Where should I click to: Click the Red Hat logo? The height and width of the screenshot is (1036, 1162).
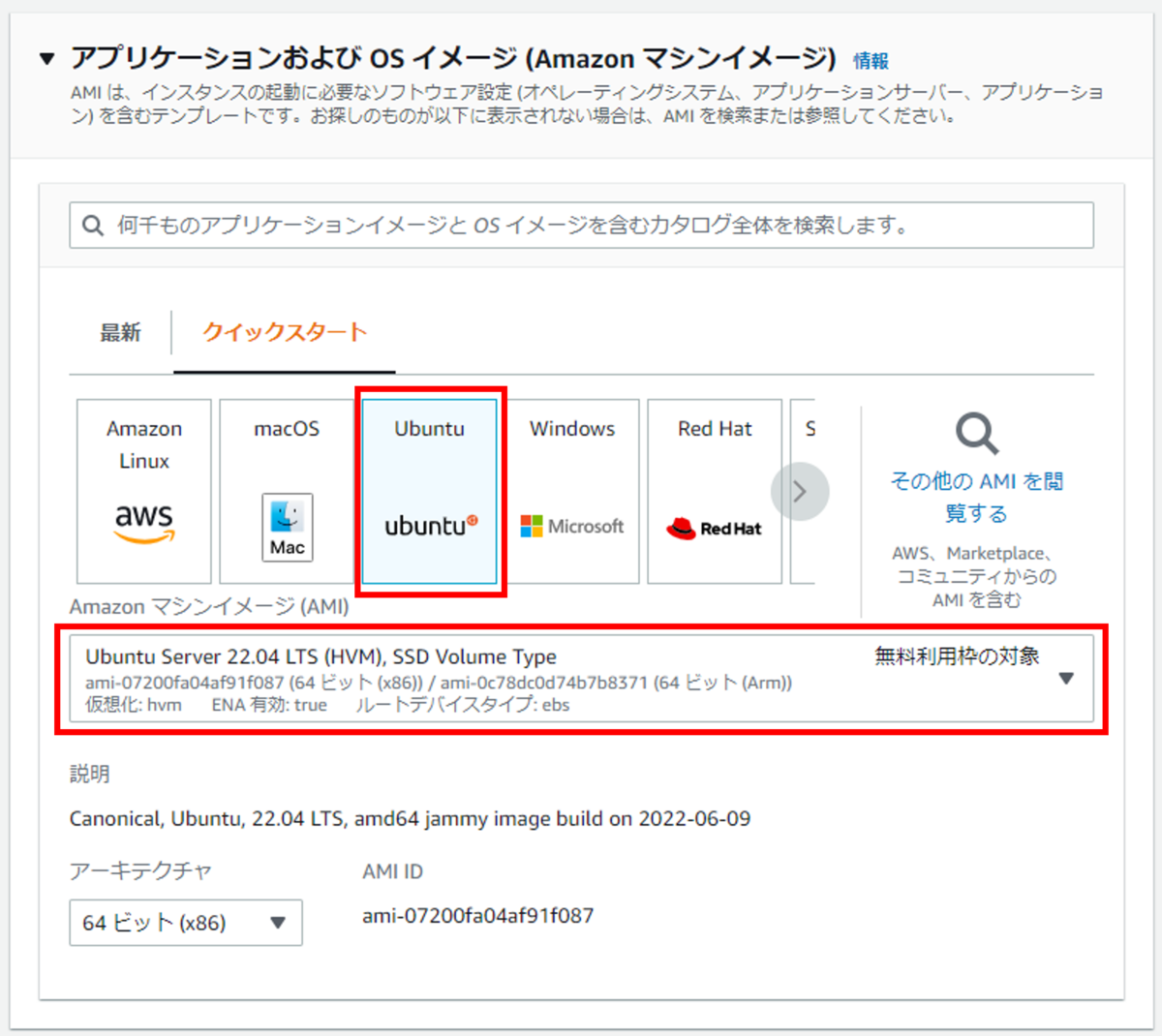(x=715, y=528)
